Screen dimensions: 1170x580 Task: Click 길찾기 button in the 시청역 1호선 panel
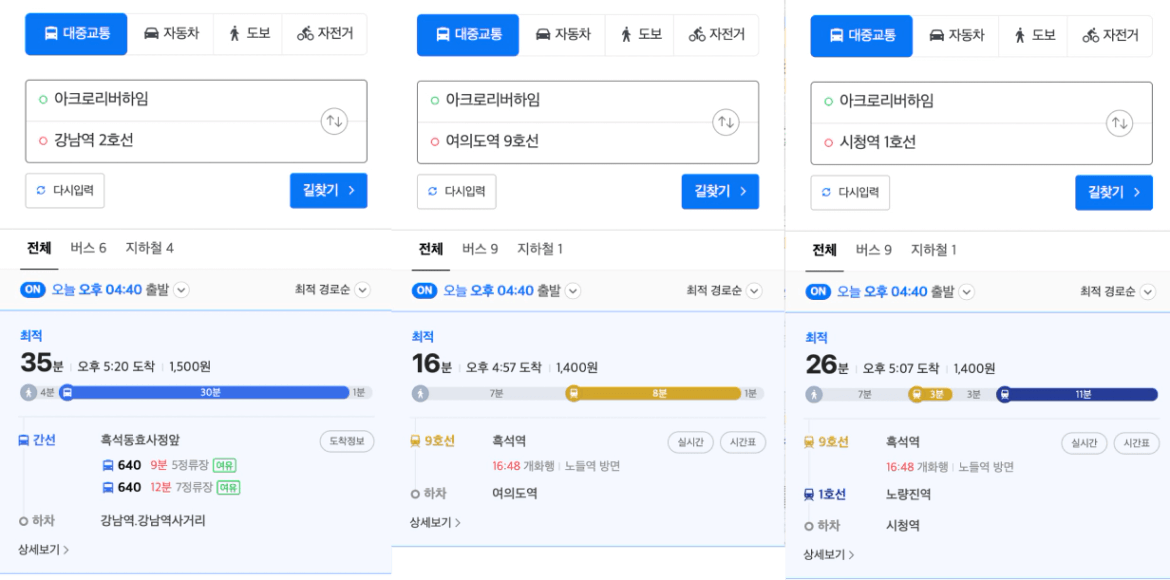point(1115,193)
